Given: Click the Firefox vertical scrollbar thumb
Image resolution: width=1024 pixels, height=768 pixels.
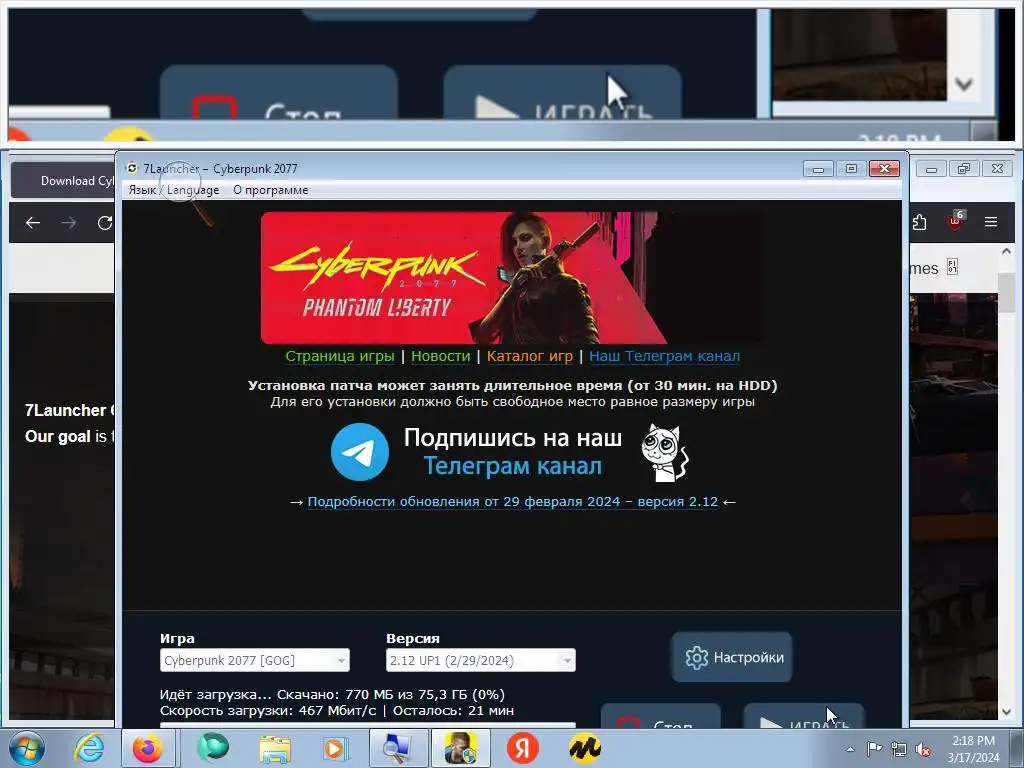Looking at the screenshot, I should [x=1006, y=293].
